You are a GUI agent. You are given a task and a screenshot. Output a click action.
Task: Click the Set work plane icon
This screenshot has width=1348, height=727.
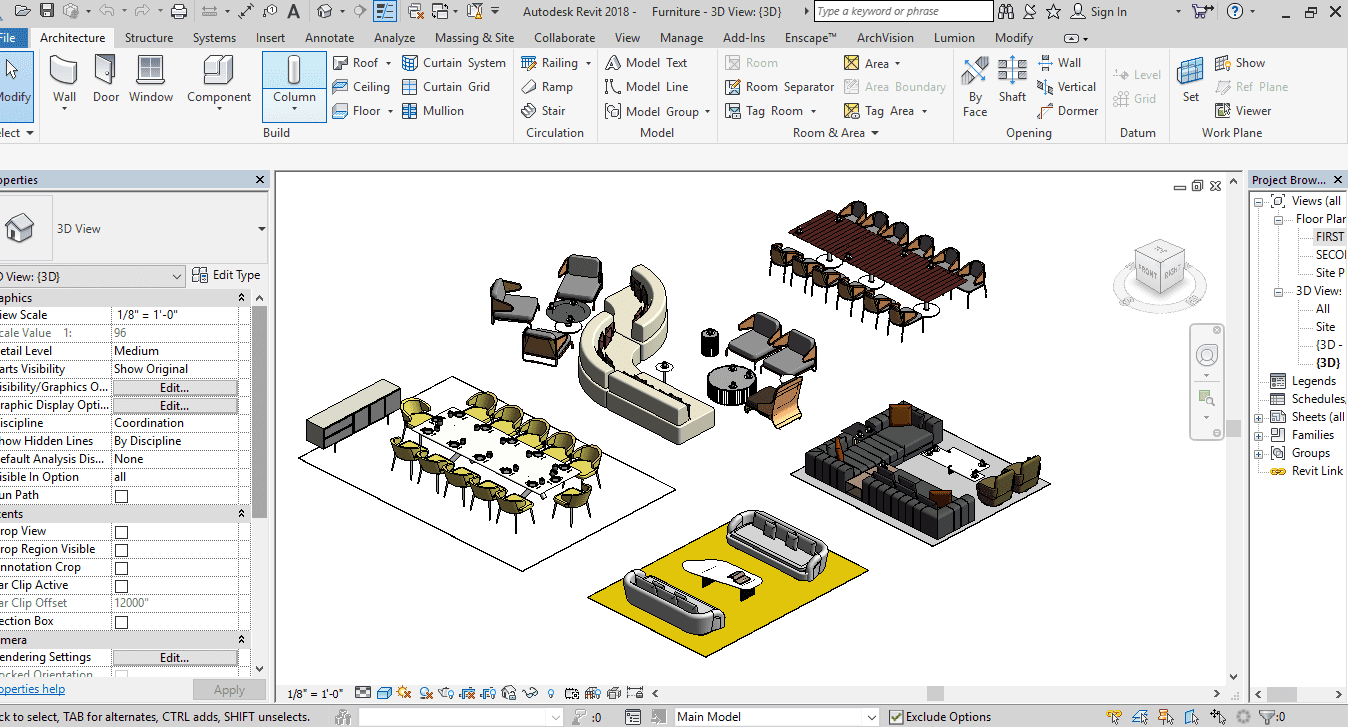click(1190, 80)
